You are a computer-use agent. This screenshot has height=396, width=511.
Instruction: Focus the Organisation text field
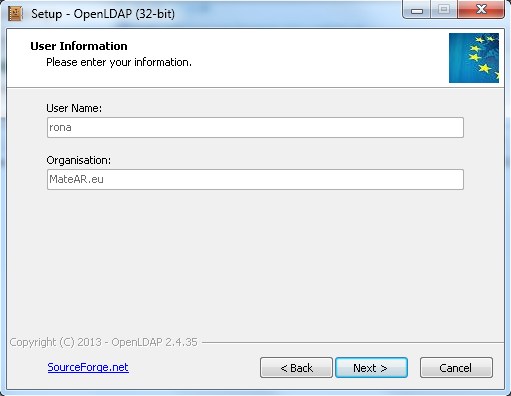coord(255,179)
